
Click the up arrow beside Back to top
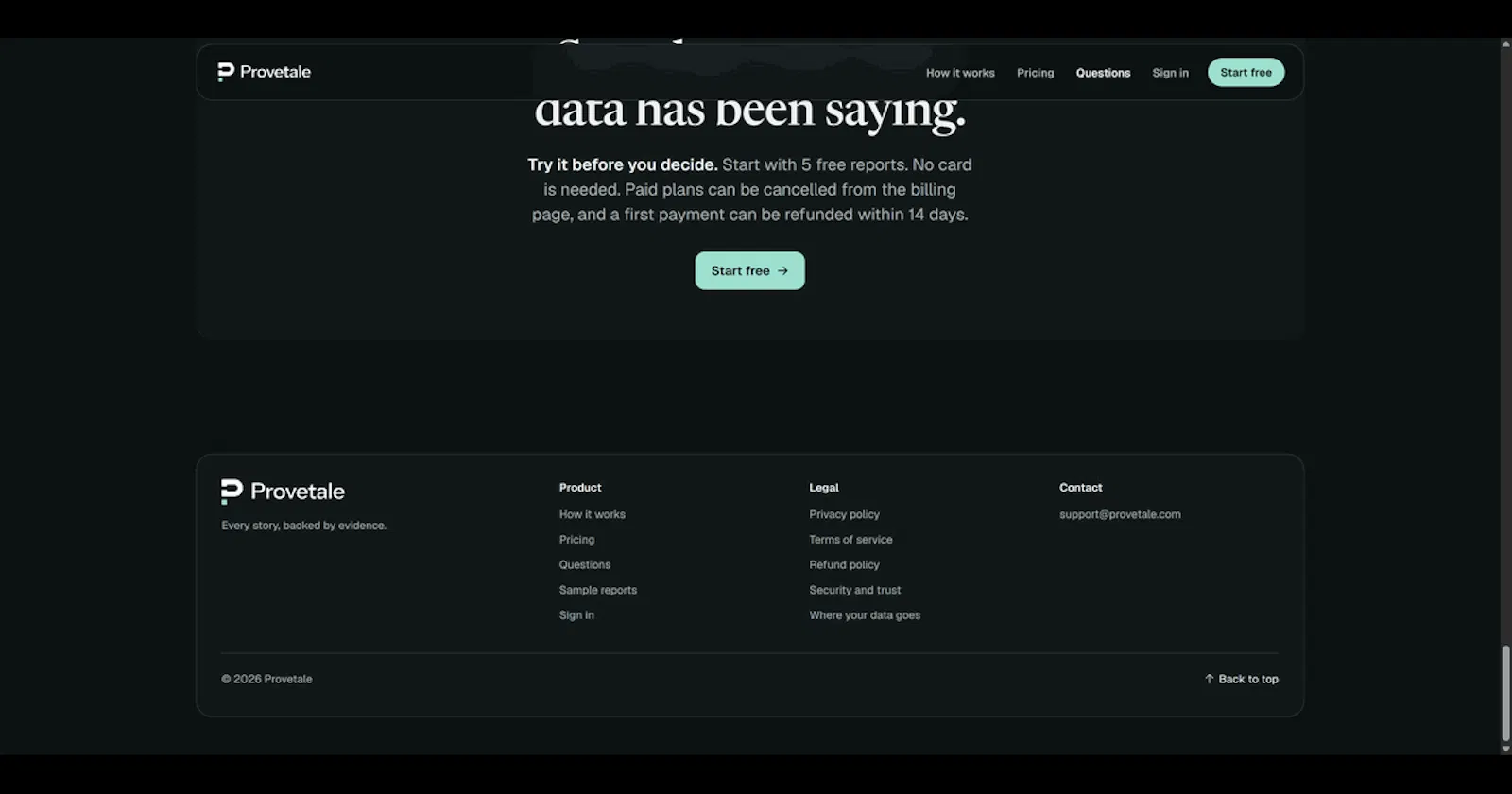pyautogui.click(x=1209, y=679)
